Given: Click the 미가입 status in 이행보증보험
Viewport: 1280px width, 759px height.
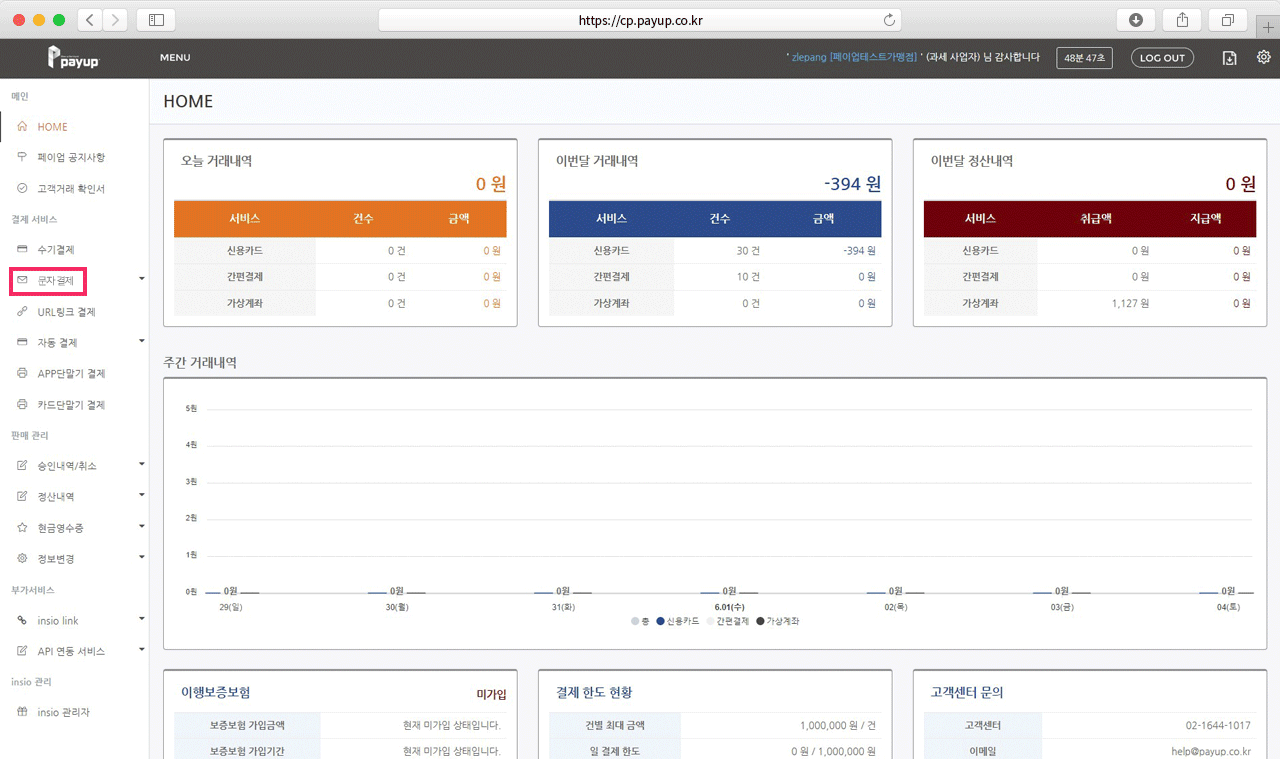Looking at the screenshot, I should [491, 694].
